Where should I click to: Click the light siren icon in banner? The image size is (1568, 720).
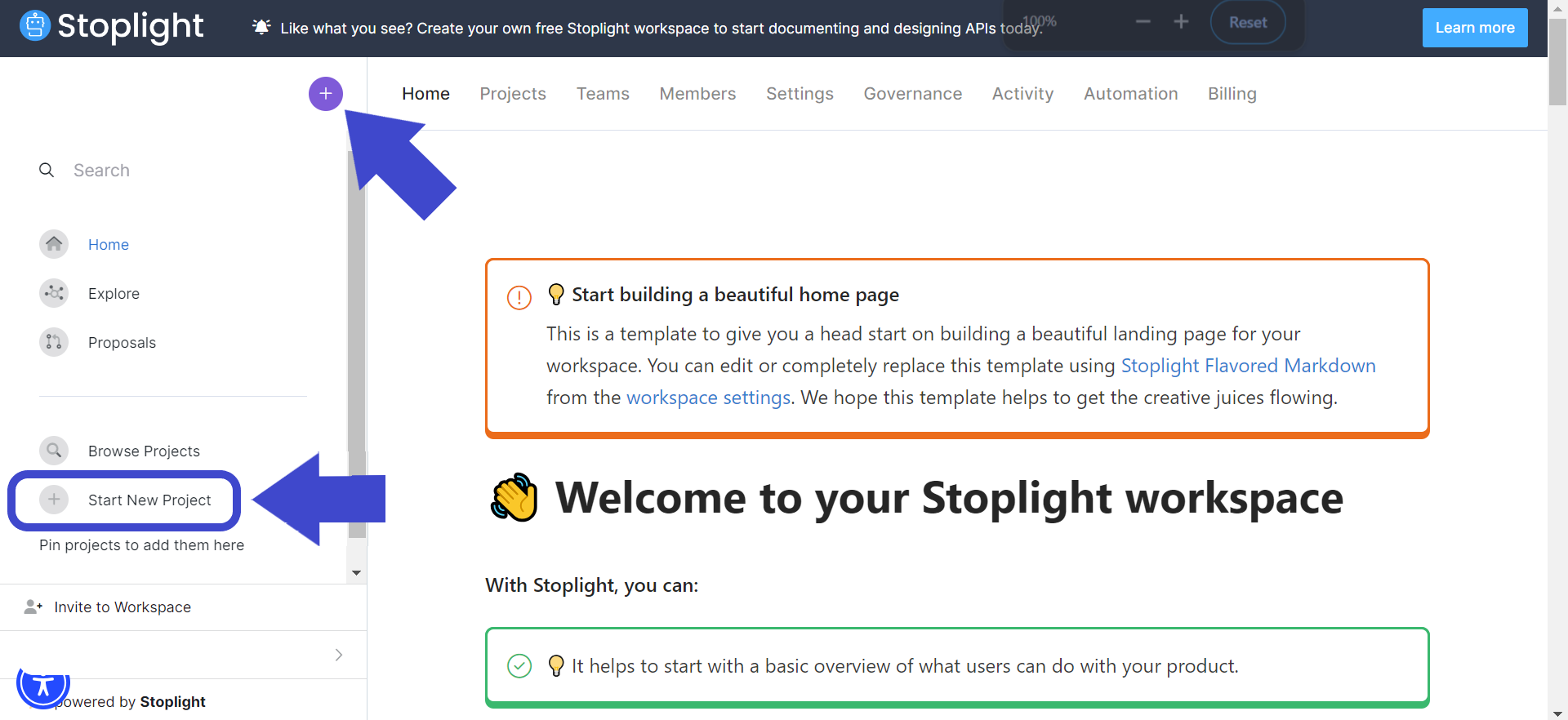pyautogui.click(x=261, y=27)
